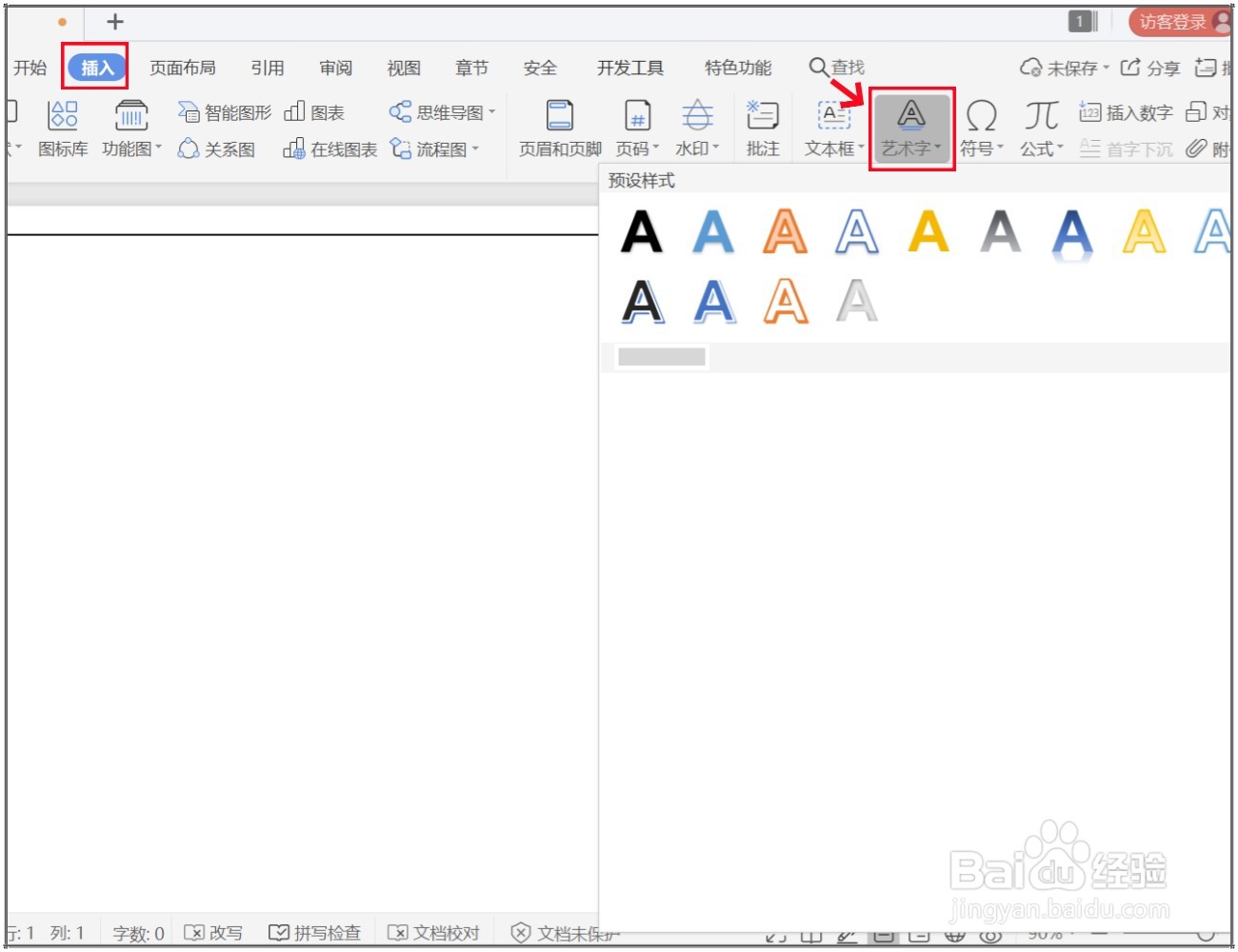Choose the solid black WordArt preset
The image size is (1238, 952).
coord(641,231)
